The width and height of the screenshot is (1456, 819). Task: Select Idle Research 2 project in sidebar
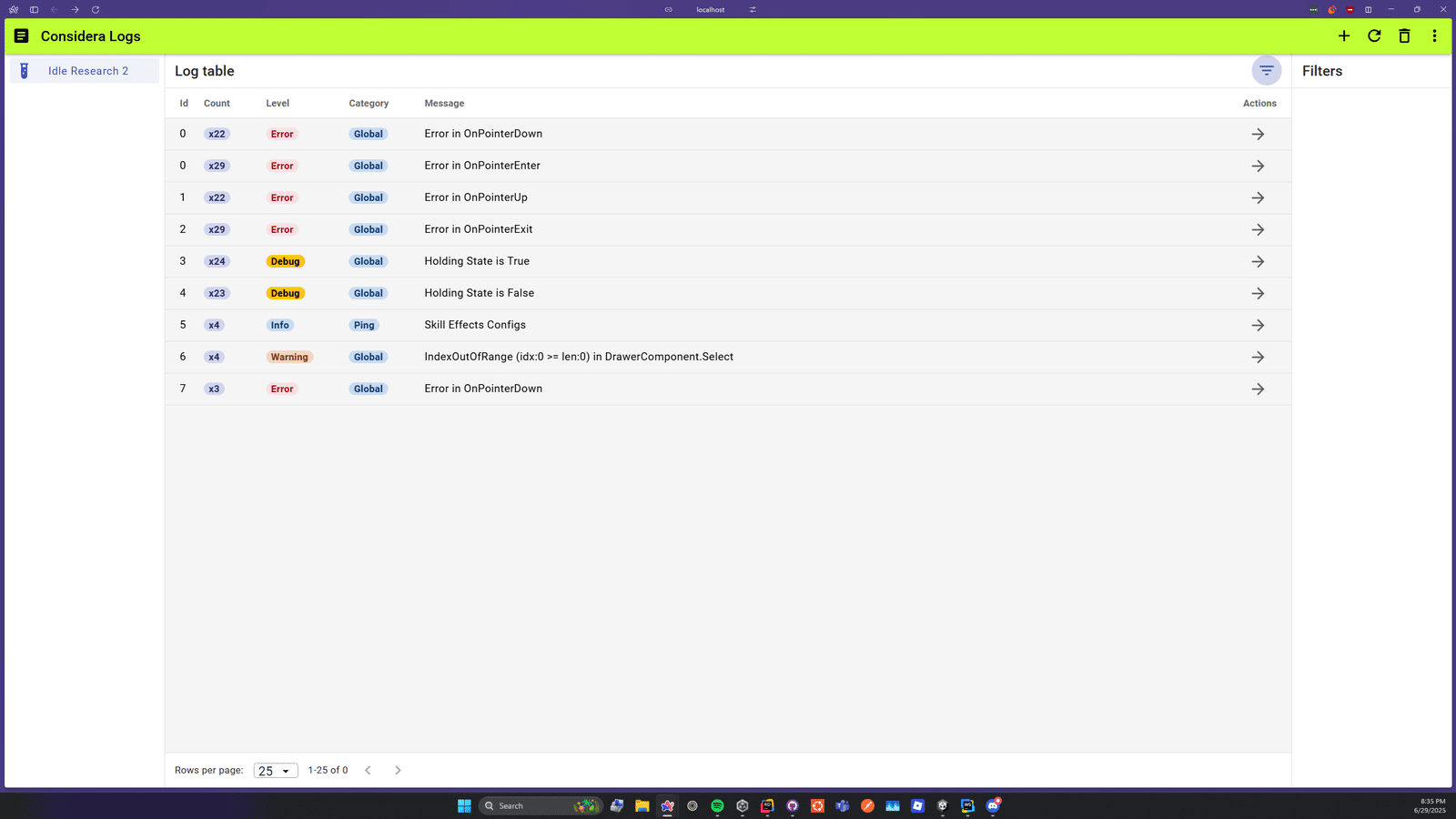tap(84, 71)
